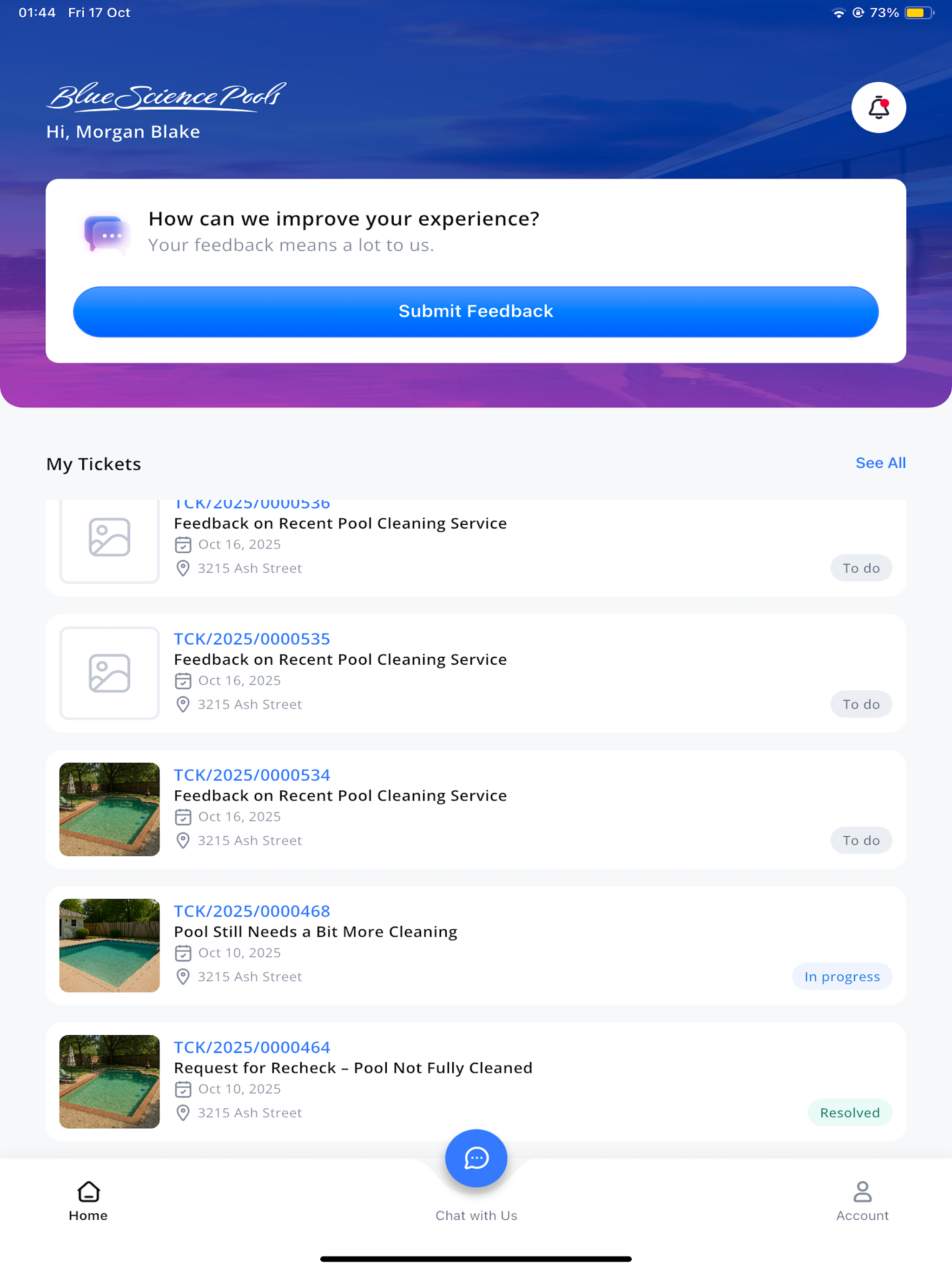Open ticket TCK/2025/0000468

(x=476, y=945)
